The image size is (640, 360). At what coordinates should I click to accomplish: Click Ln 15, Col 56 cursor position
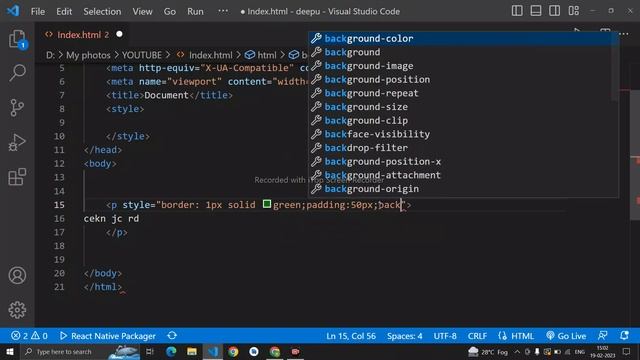351,336
